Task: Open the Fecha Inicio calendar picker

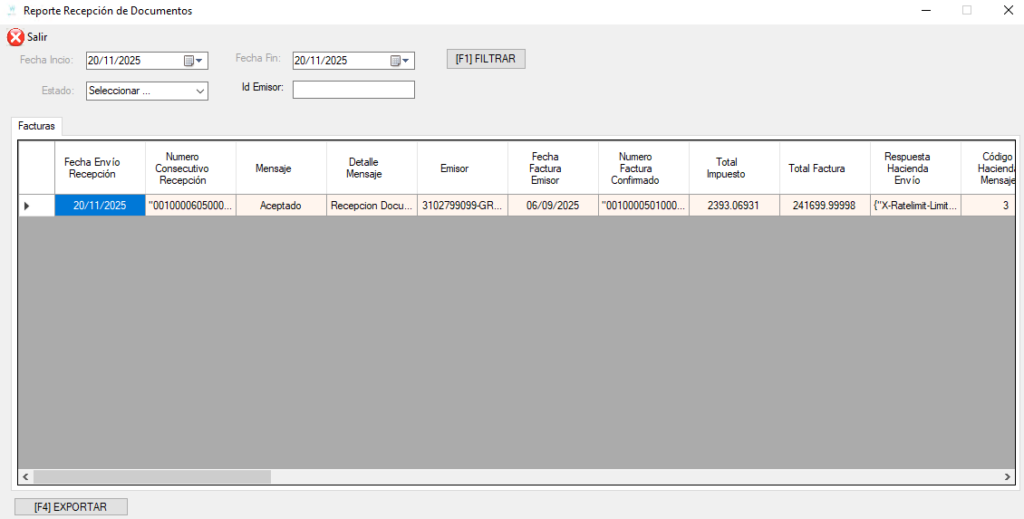Action: click(x=193, y=61)
